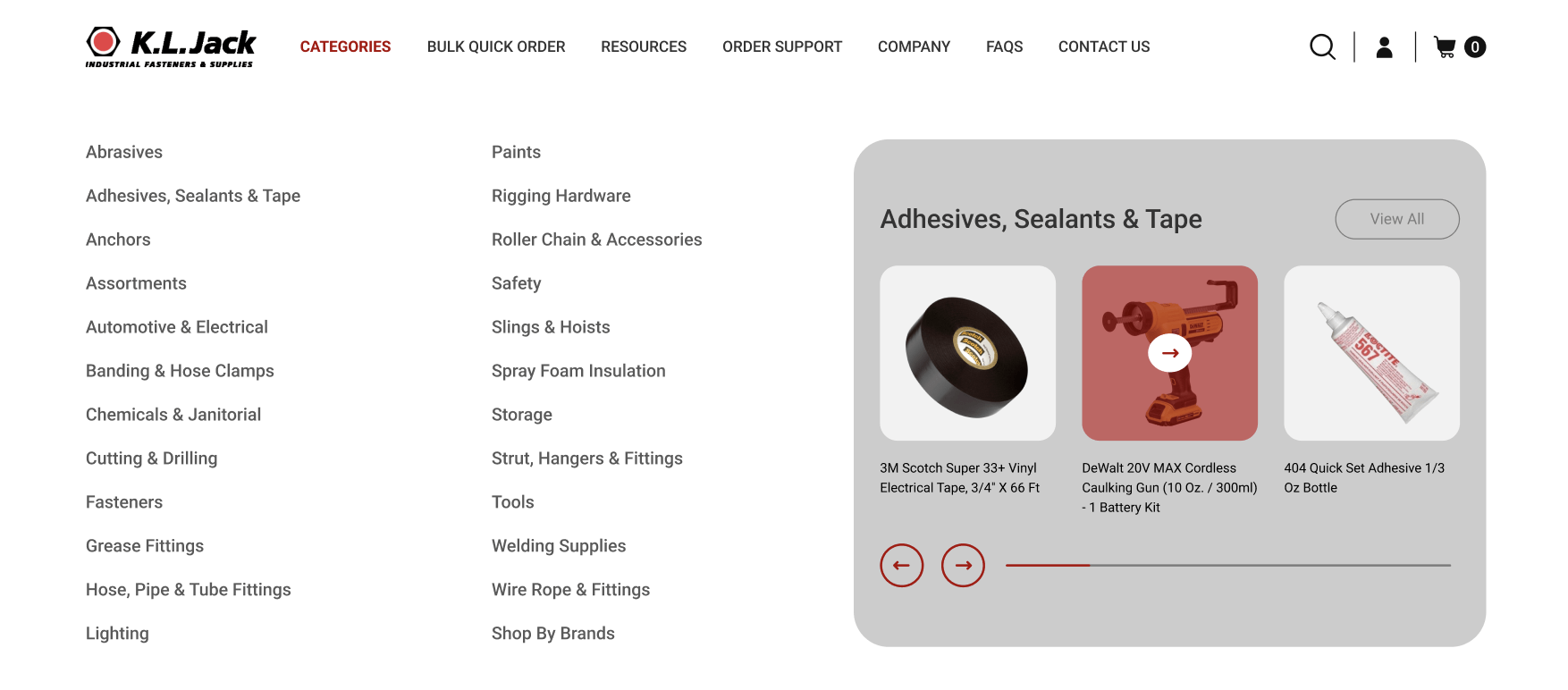Screen dimensions: 1568x690
Task: Open the 3M Scotch electrical tape thumbnail
Action: click(967, 353)
